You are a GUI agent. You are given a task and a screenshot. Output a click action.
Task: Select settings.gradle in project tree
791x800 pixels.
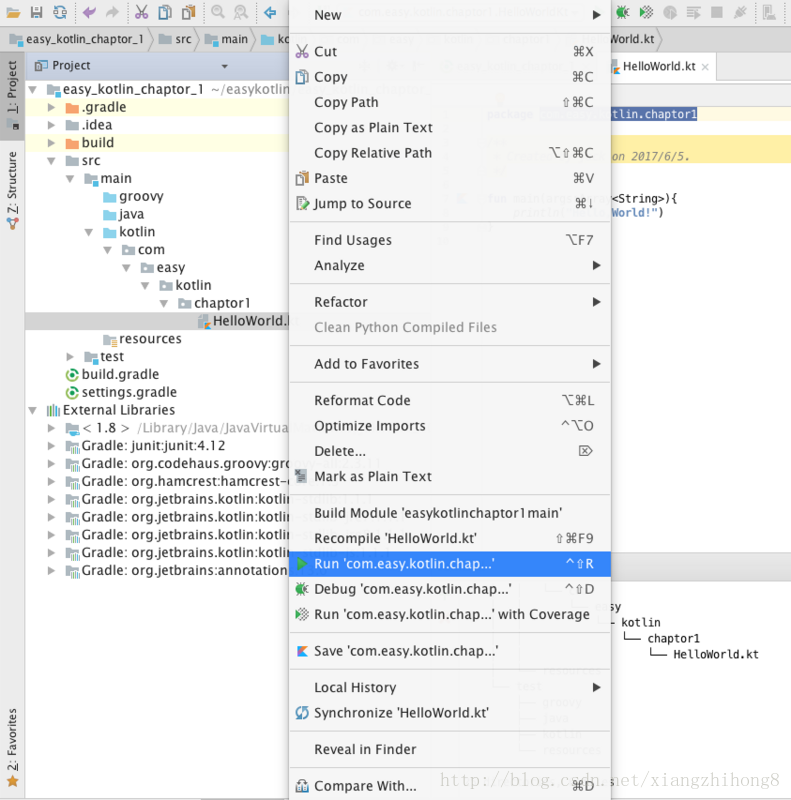[121, 392]
